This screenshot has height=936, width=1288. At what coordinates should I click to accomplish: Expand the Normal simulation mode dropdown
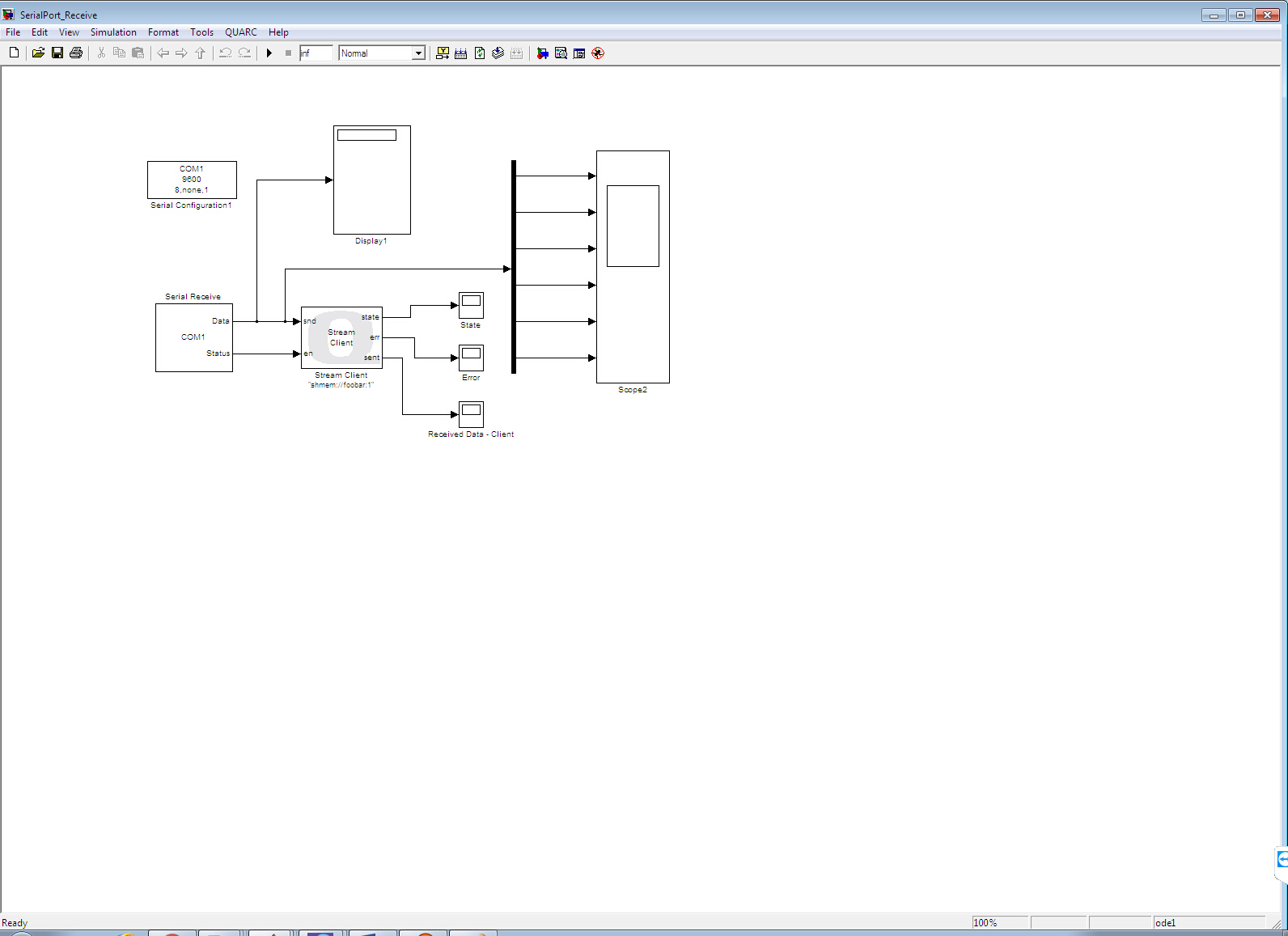(x=418, y=53)
